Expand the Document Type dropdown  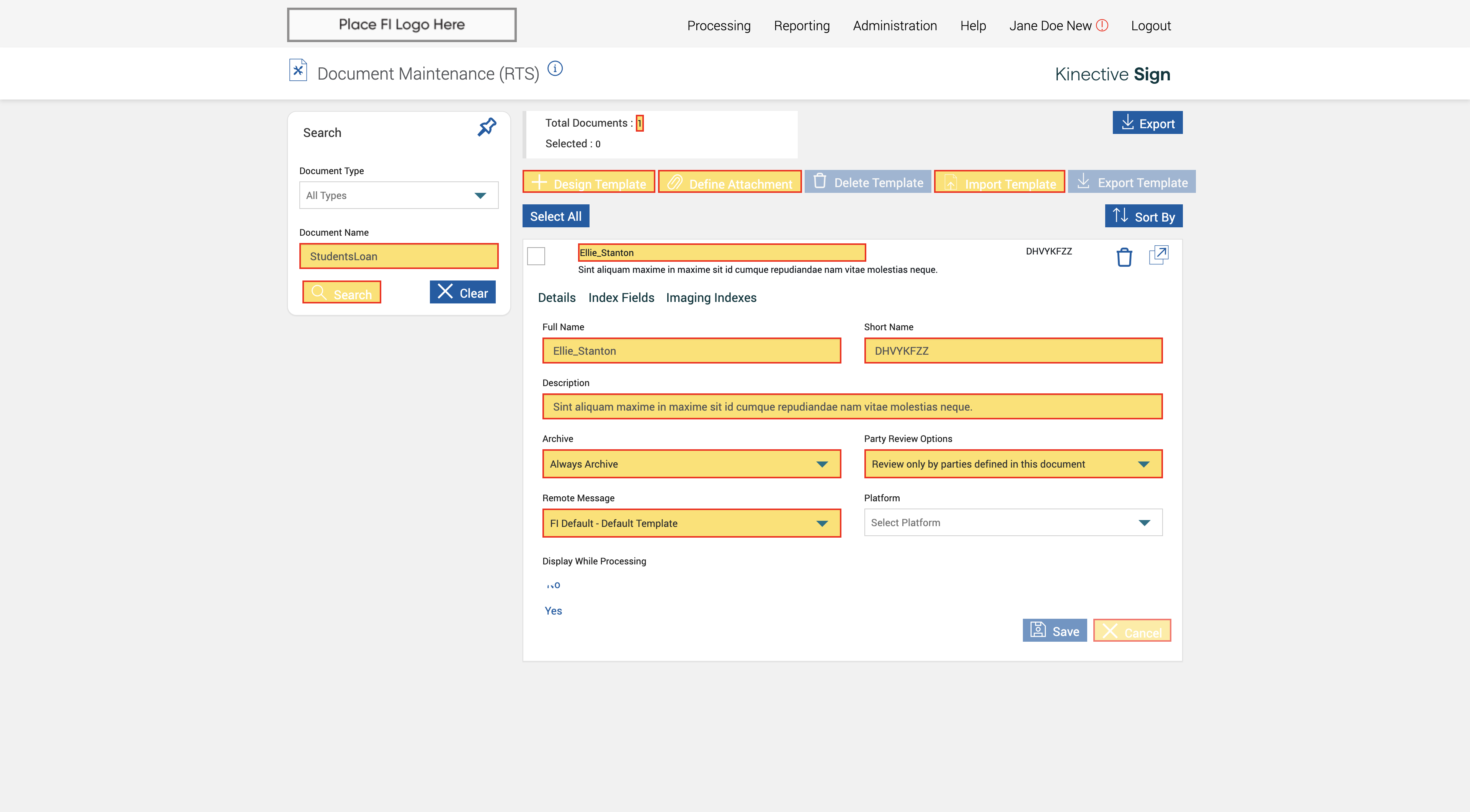(x=398, y=196)
